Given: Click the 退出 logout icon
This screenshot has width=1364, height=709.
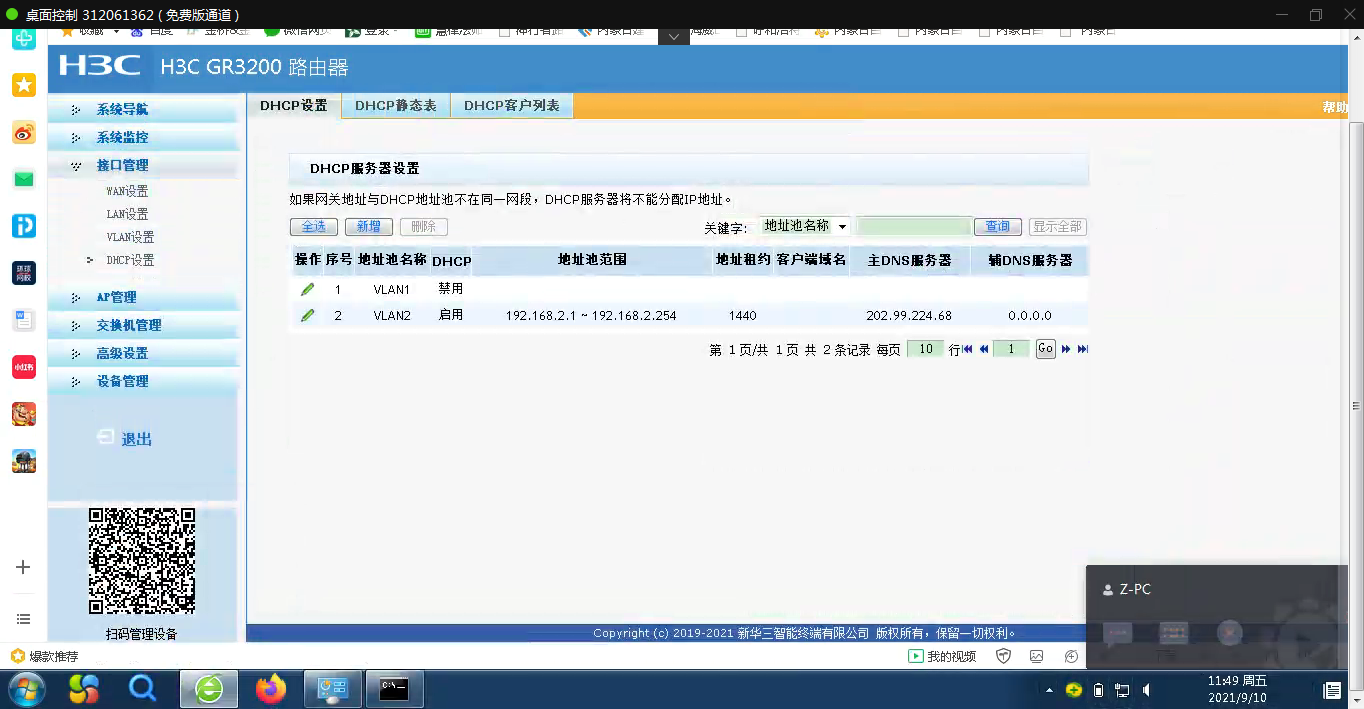Looking at the screenshot, I should click(x=106, y=438).
